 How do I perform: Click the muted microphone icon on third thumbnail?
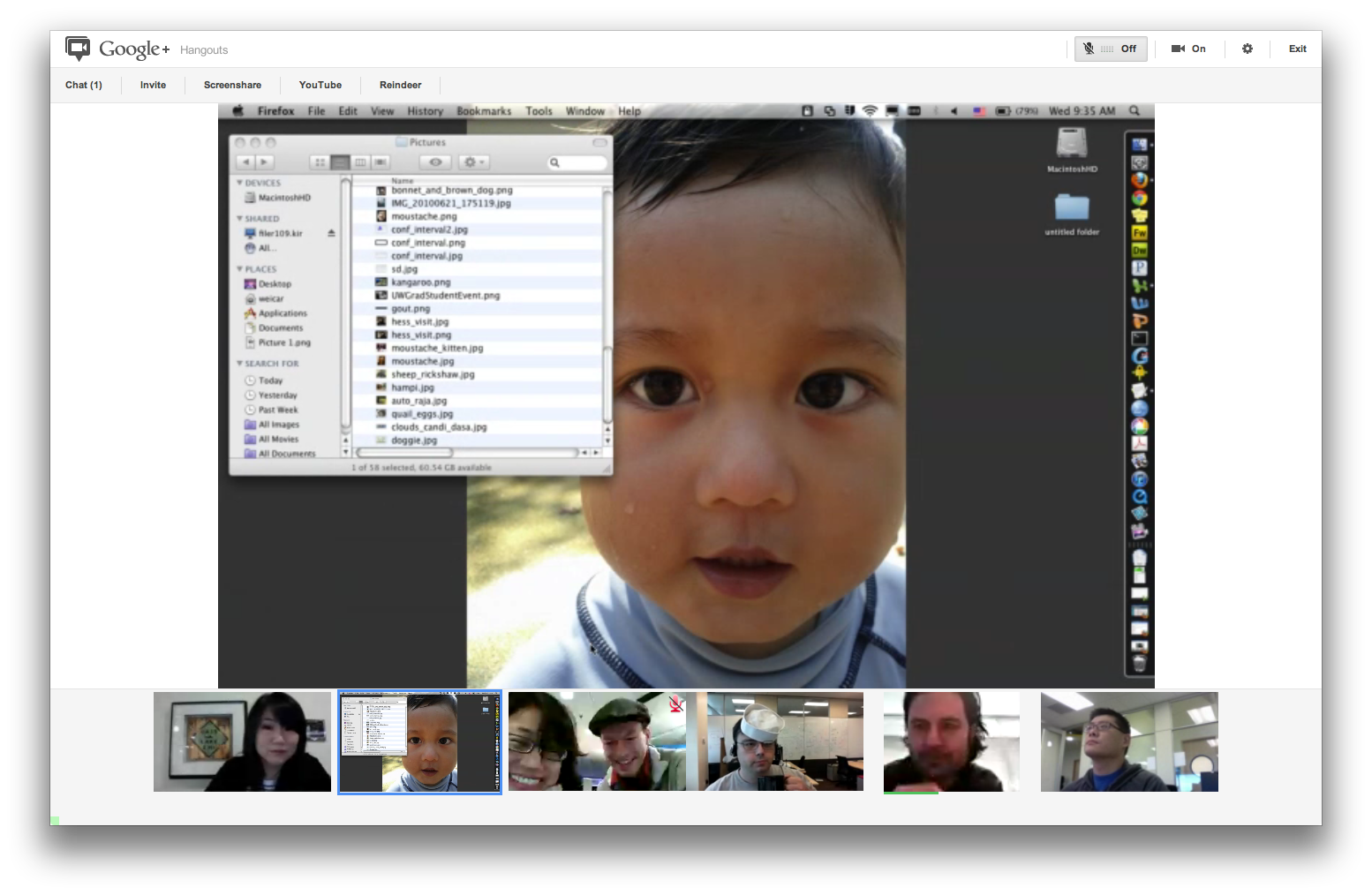tap(676, 703)
